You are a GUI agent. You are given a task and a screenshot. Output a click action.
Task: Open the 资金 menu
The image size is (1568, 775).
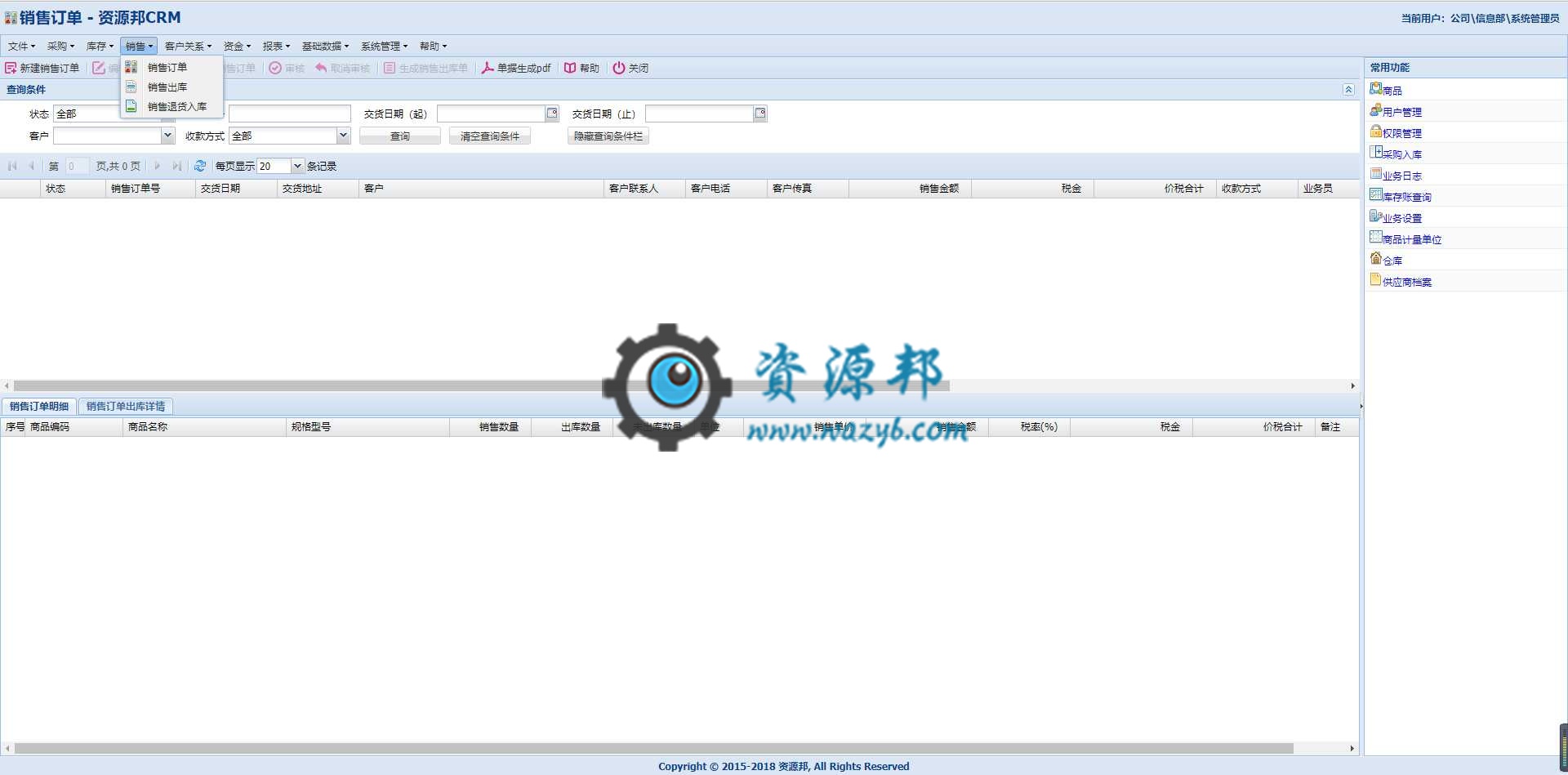237,46
